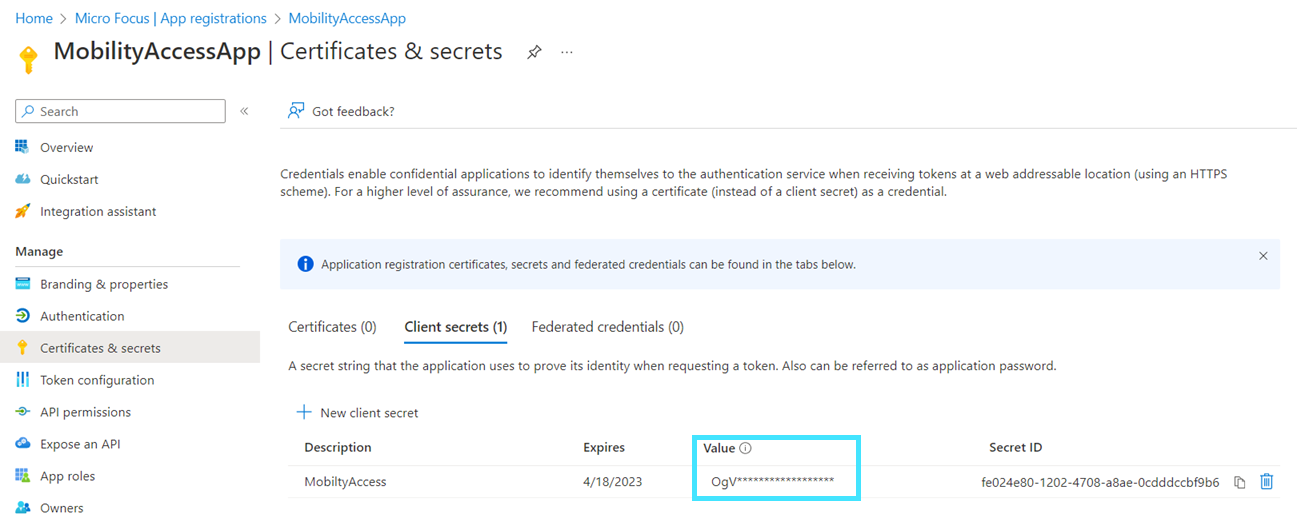
Task: Switch to the Federated credentials (0) tab
Action: 607,327
